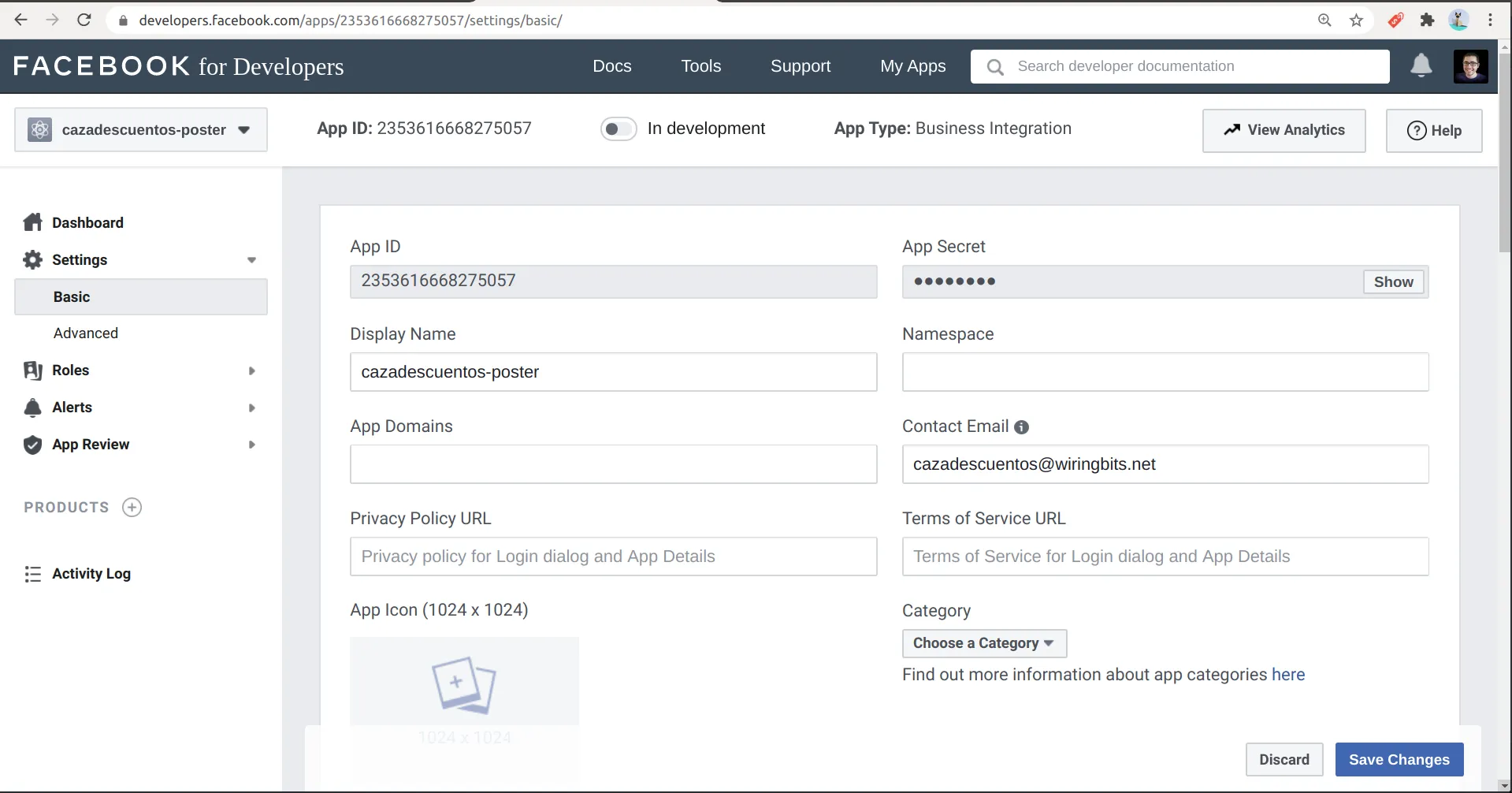The width and height of the screenshot is (1512, 793).
Task: Open the Docs menu
Action: [x=612, y=66]
